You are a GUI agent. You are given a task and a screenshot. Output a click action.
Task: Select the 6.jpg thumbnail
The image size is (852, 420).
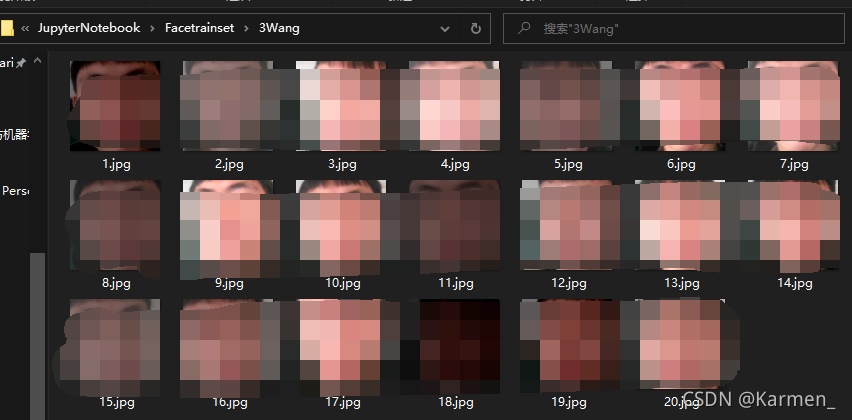(680, 106)
